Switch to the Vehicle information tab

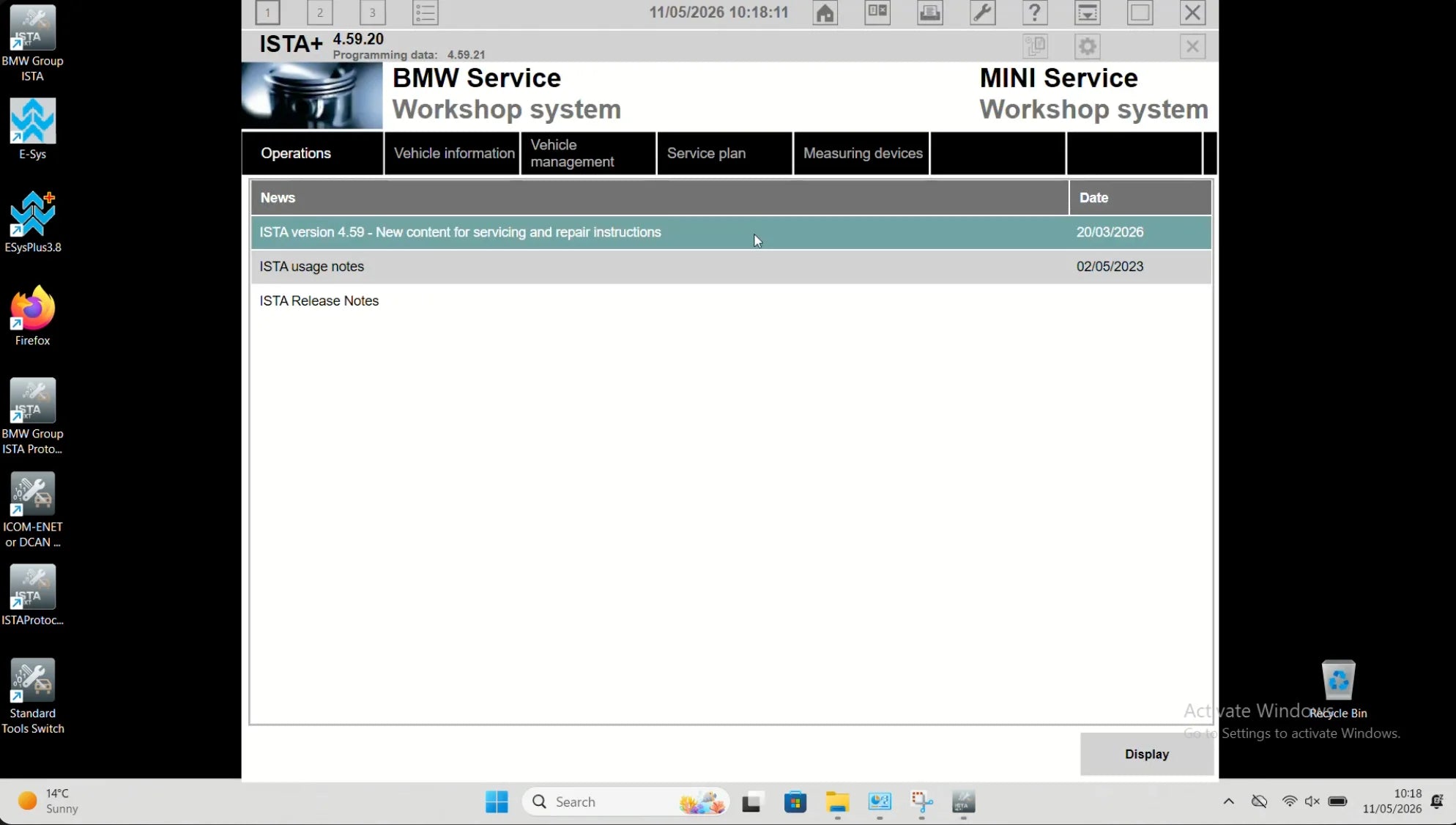tap(453, 153)
